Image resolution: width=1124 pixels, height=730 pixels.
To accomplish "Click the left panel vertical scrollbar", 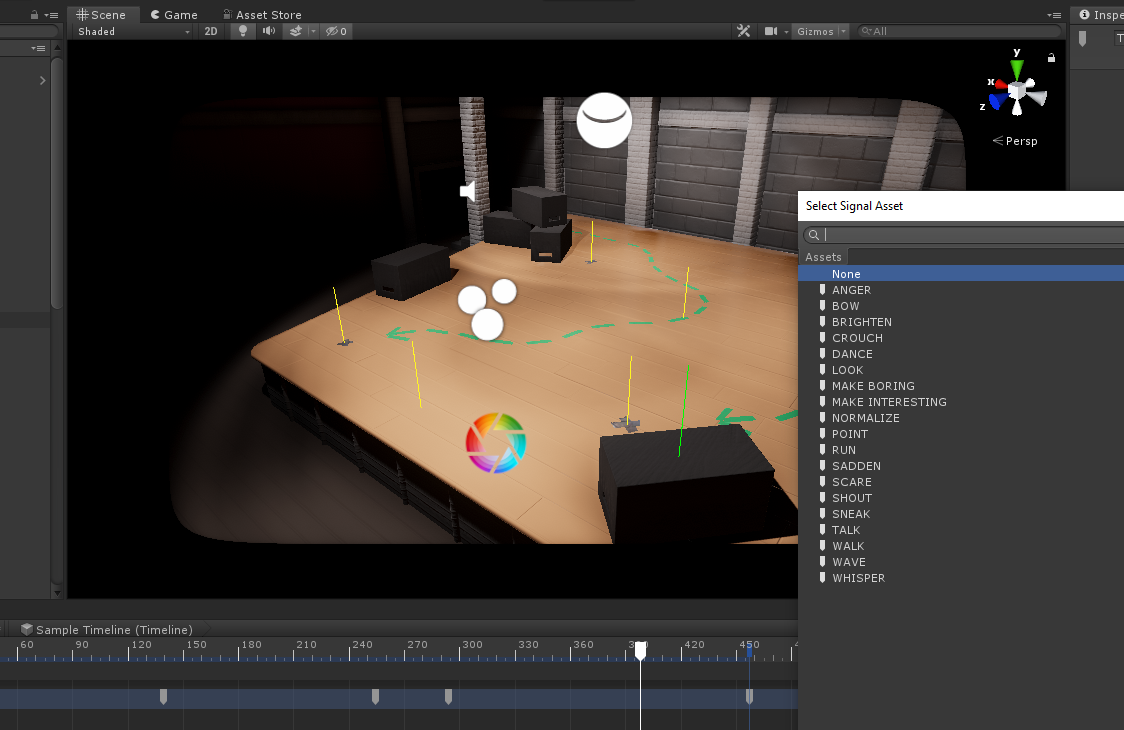I will tap(57, 183).
